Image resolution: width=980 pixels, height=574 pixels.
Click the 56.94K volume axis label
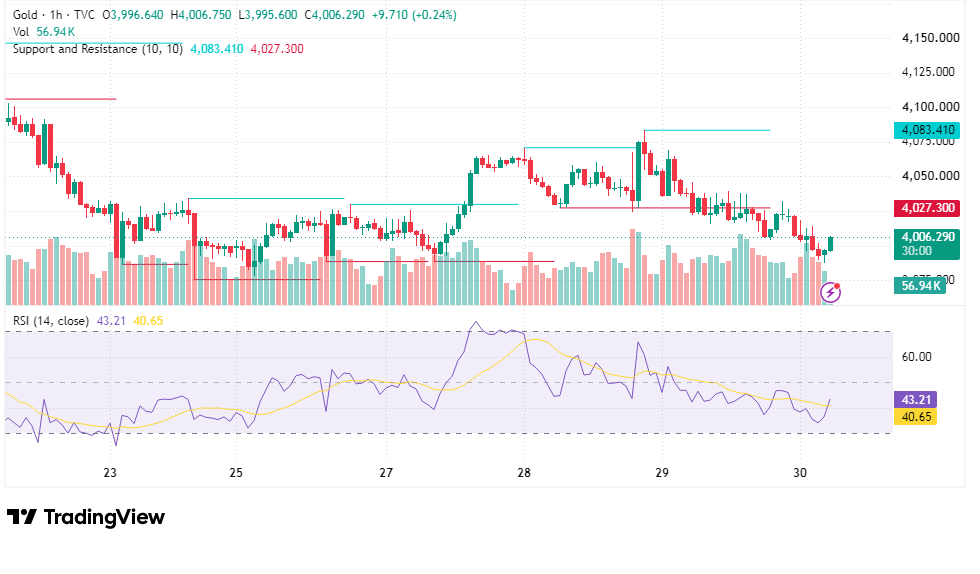point(920,286)
